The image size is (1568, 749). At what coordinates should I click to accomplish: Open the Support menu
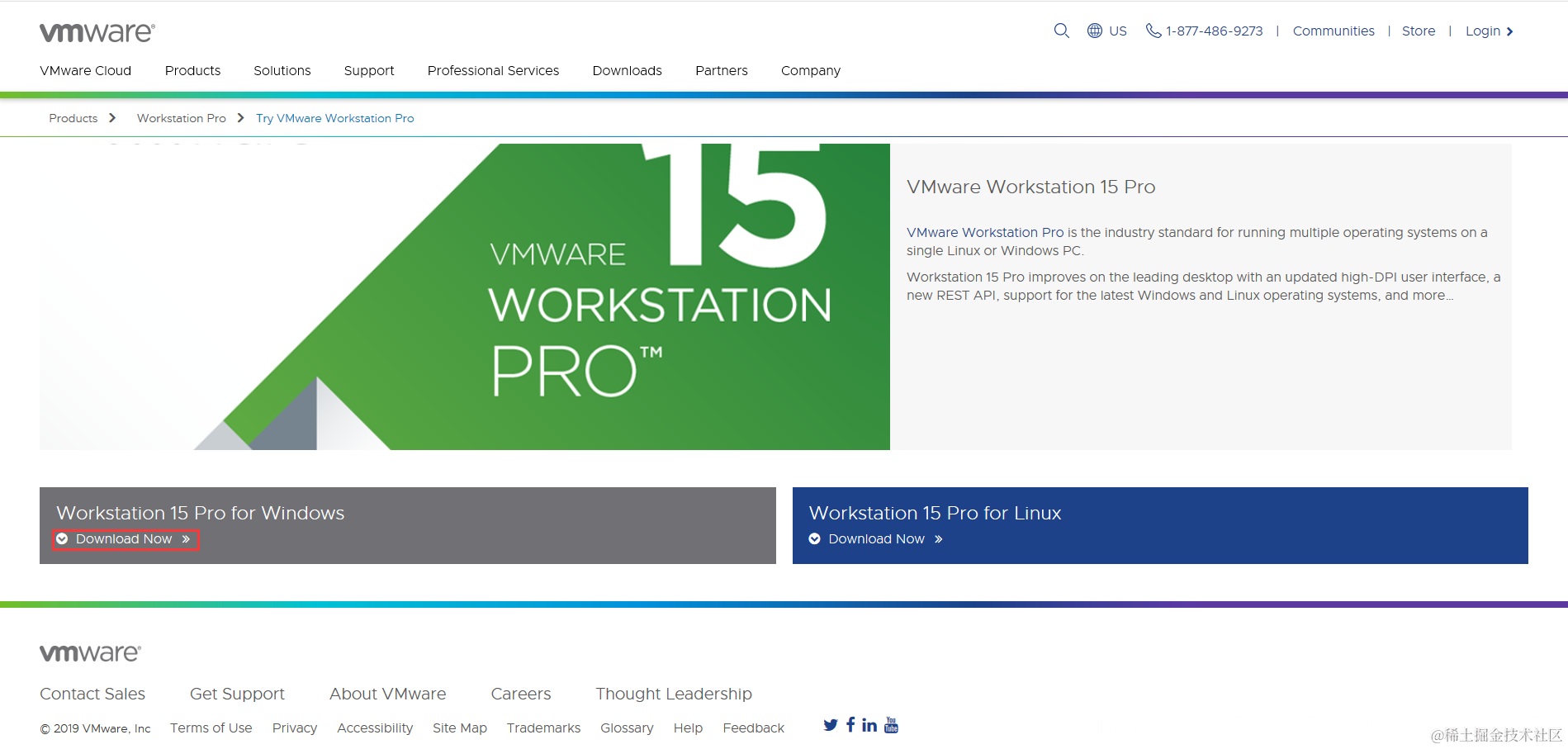(369, 70)
